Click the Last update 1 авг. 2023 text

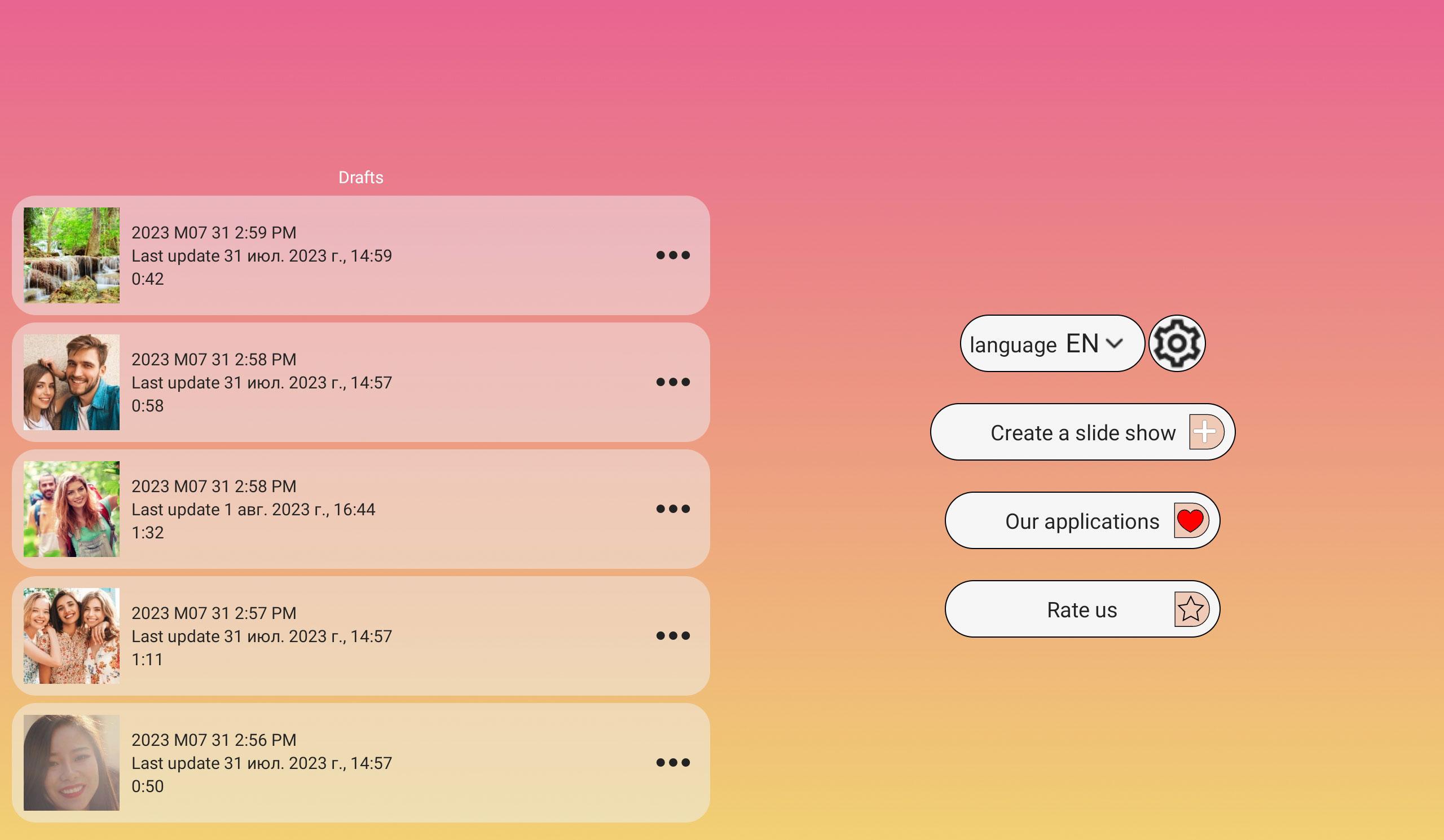click(253, 510)
